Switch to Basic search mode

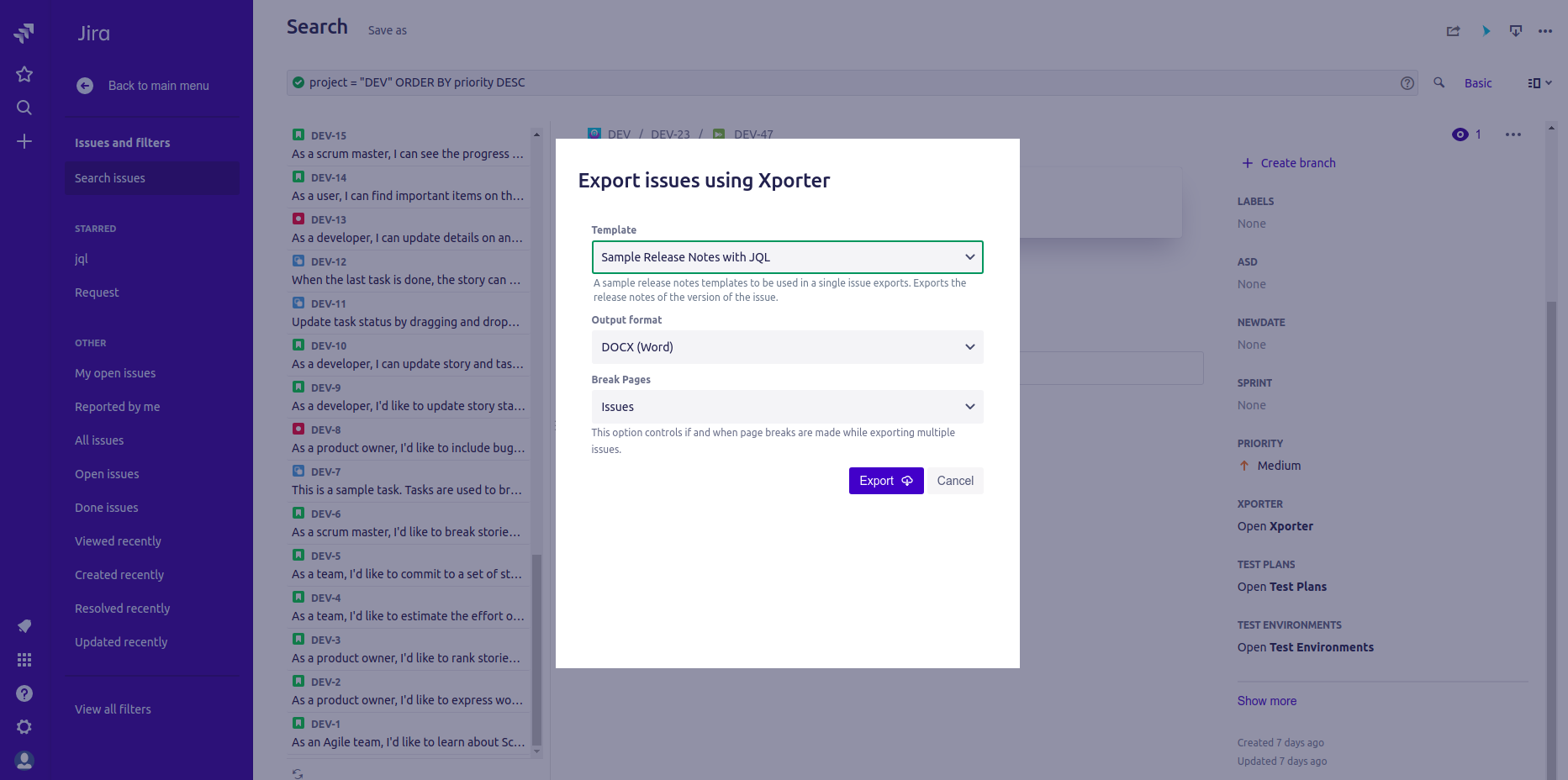(1477, 83)
